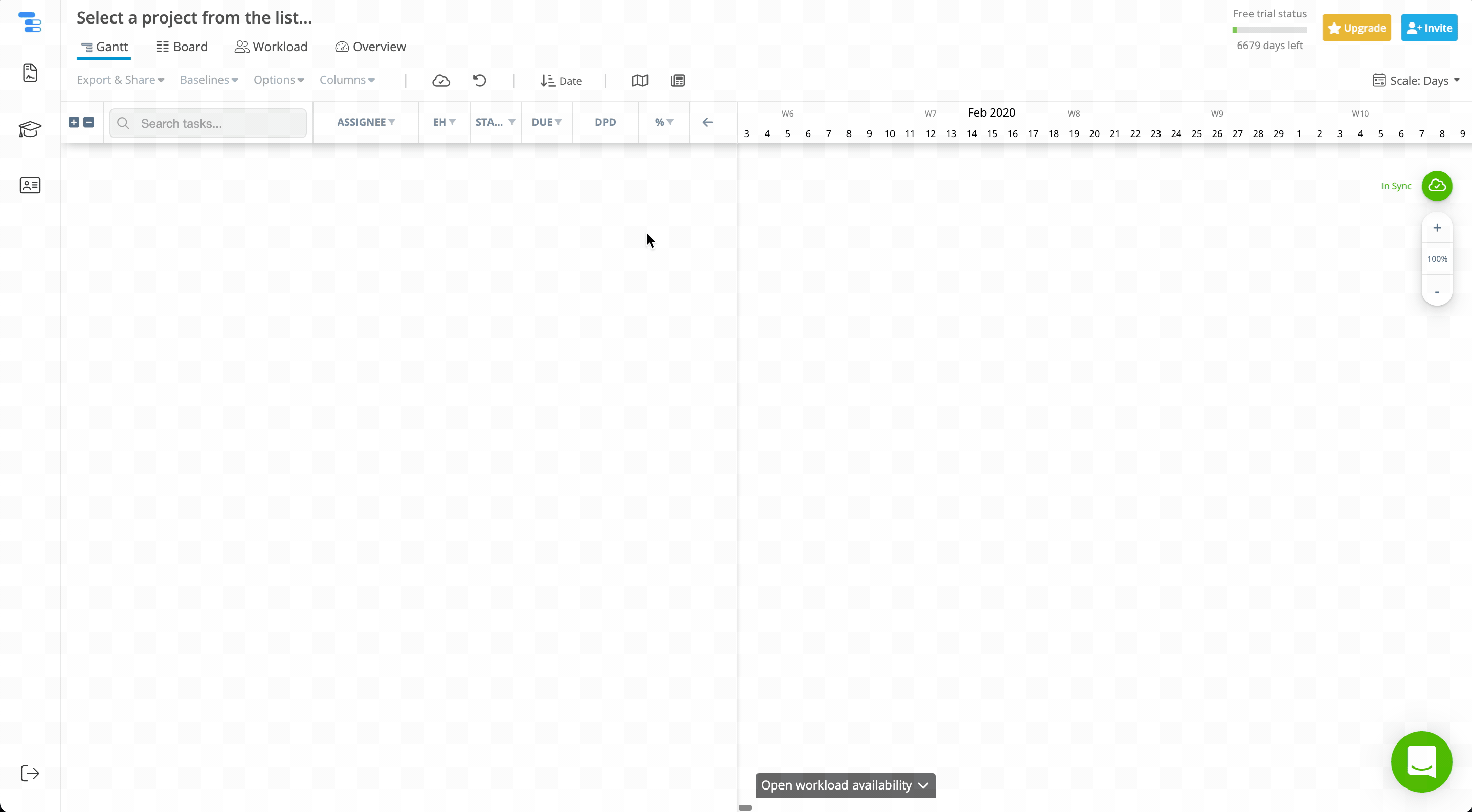Switch to the Board tab
Viewport: 1472px width, 812px height.
[x=182, y=47]
